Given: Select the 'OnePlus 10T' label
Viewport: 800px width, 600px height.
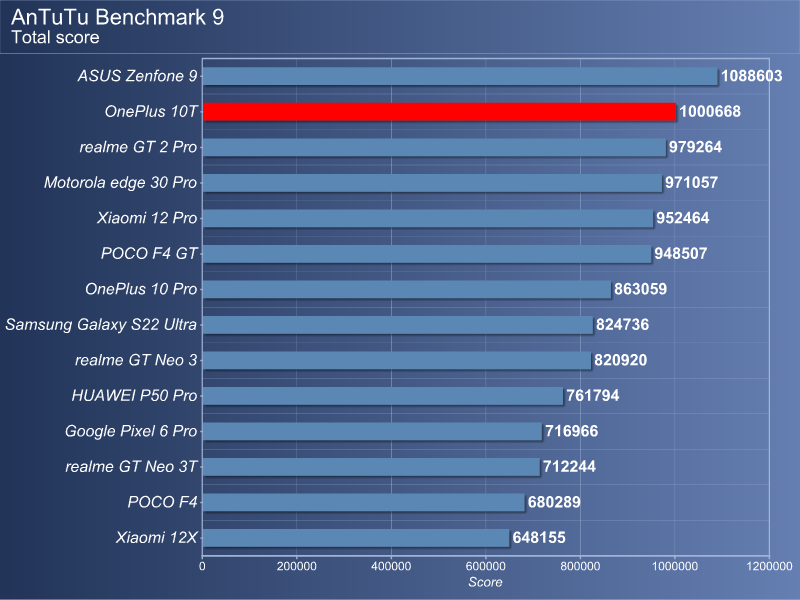Looking at the screenshot, I should (x=151, y=112).
